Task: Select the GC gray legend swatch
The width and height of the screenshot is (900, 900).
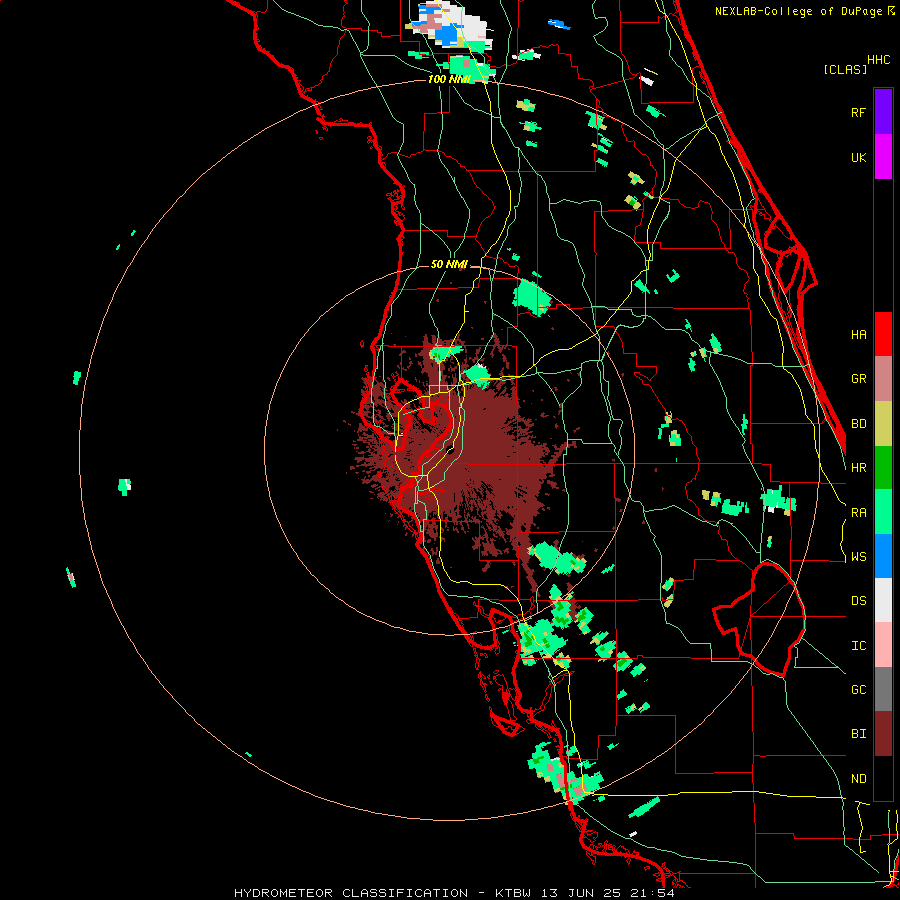Action: (x=883, y=689)
